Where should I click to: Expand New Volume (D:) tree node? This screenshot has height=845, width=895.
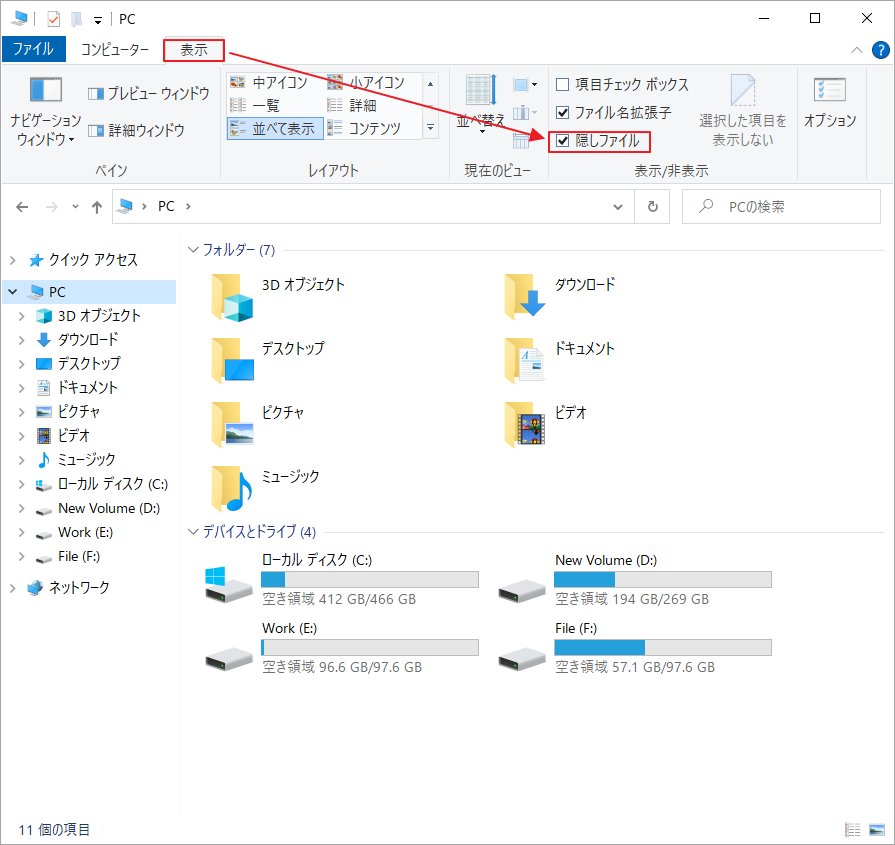pos(22,508)
